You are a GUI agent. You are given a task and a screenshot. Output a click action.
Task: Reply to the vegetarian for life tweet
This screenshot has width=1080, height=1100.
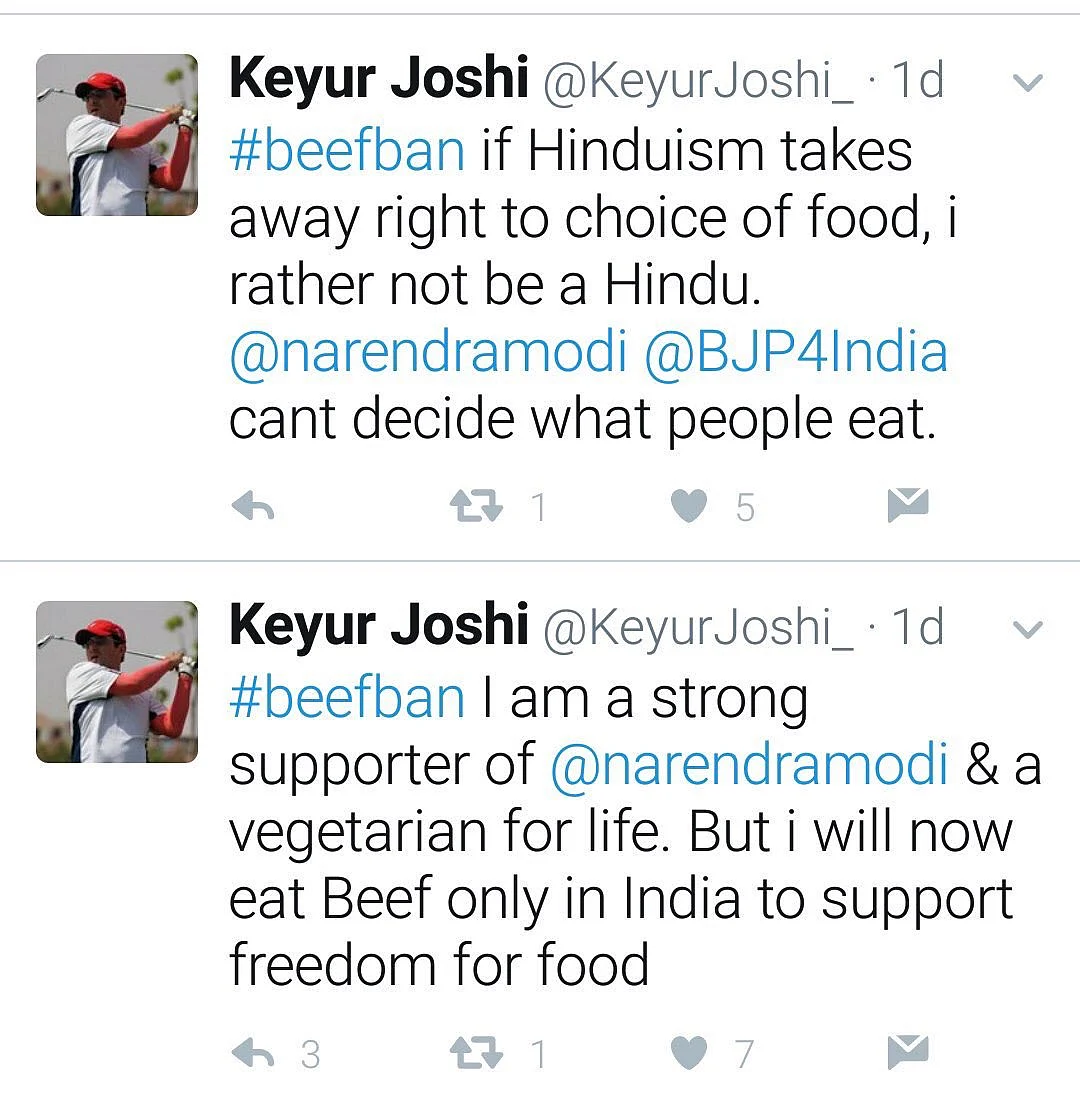pos(253,1053)
